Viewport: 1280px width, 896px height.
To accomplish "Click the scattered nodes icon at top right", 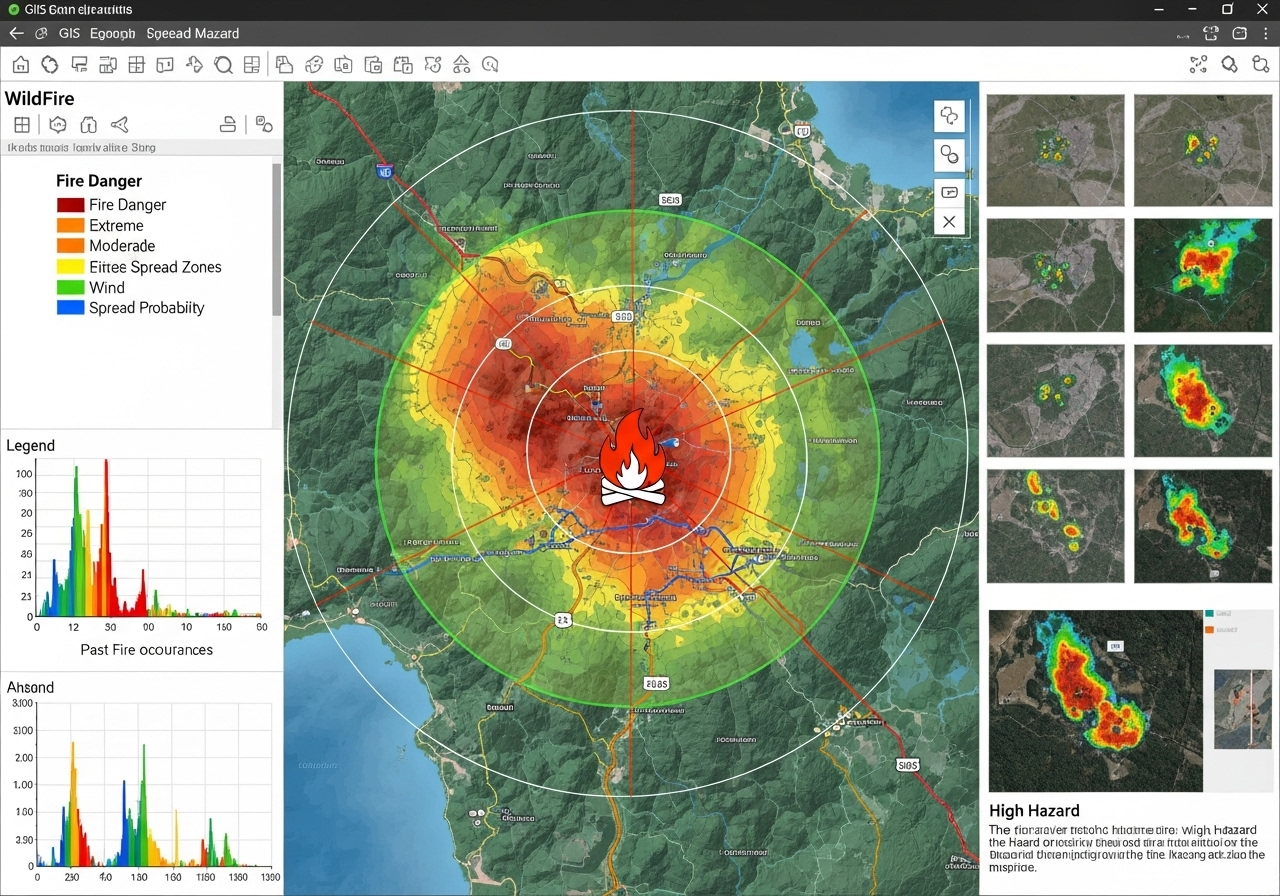I will point(1198,65).
